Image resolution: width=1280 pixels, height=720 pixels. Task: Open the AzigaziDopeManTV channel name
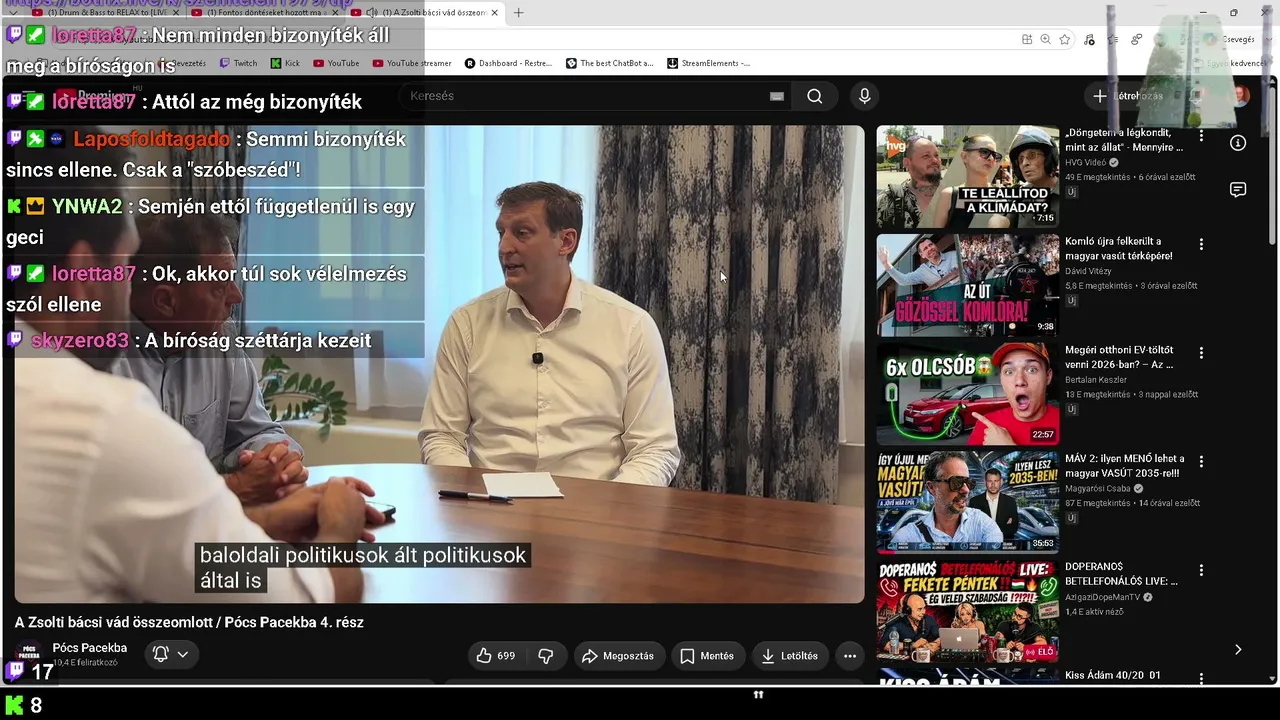(1103, 598)
